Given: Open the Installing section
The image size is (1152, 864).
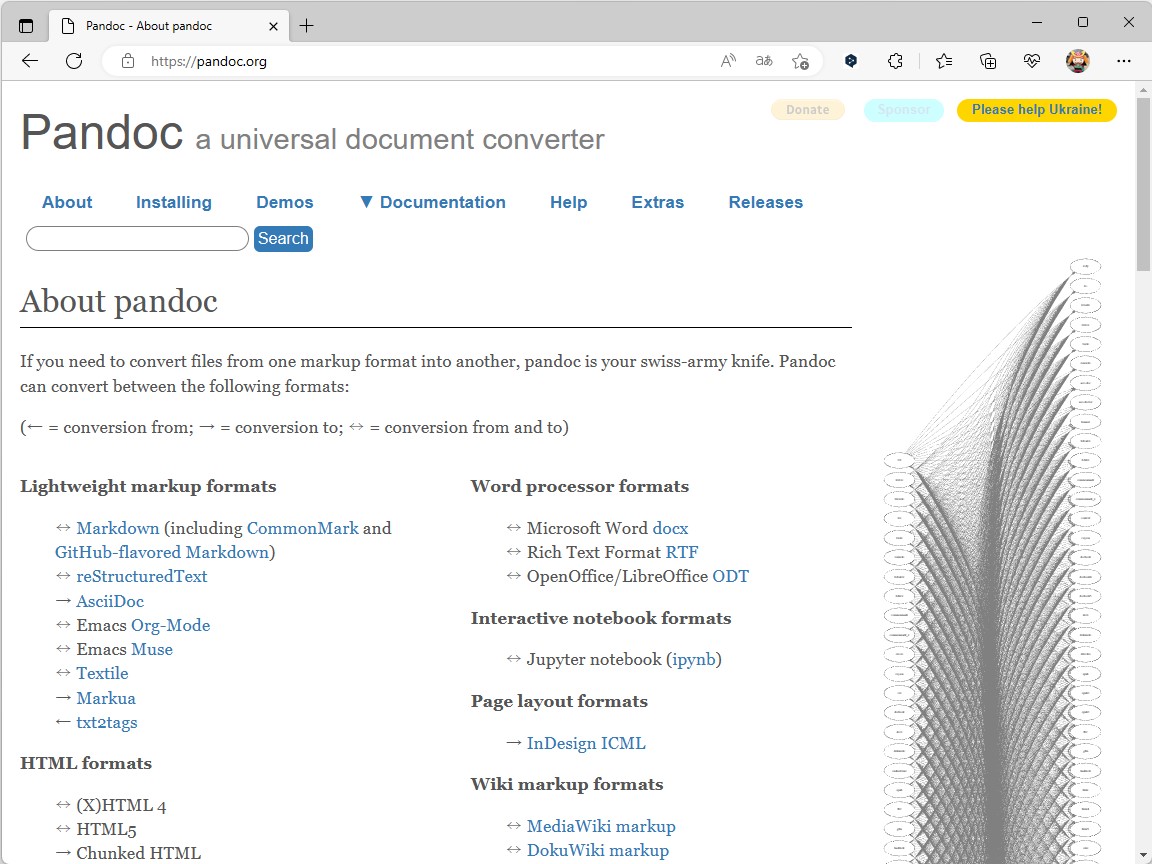Looking at the screenshot, I should pyautogui.click(x=174, y=202).
